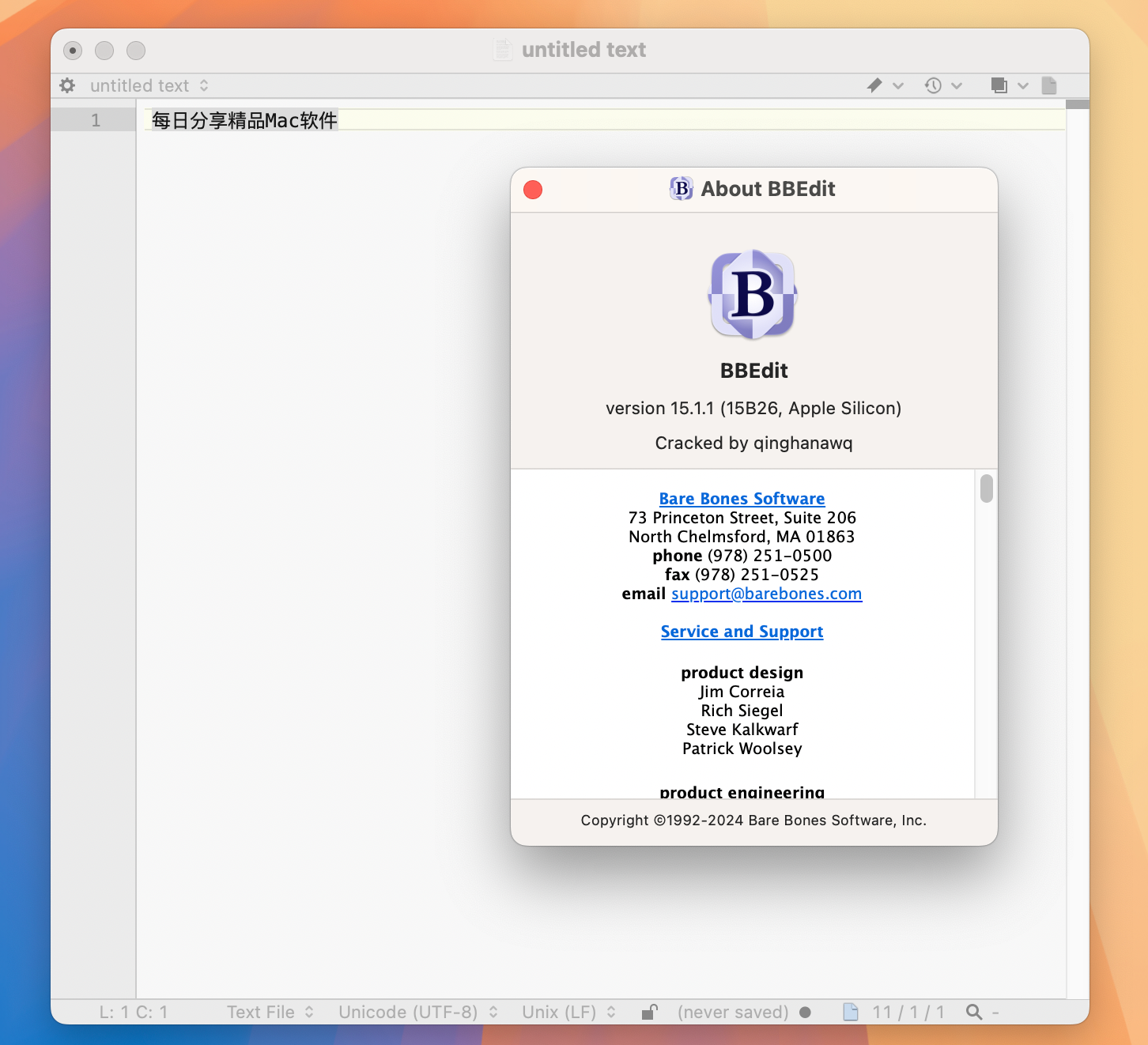Click the stacked documents icon
This screenshot has width=1148, height=1045.
pyautogui.click(x=999, y=85)
